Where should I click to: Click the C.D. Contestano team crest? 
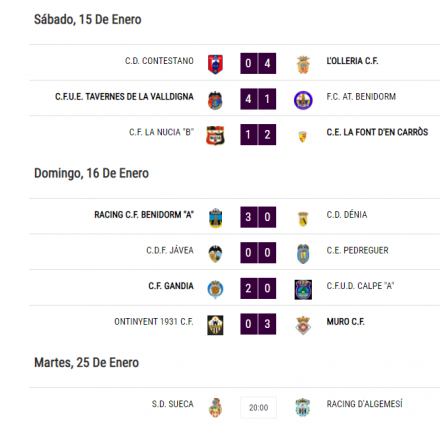pyautogui.click(x=215, y=64)
